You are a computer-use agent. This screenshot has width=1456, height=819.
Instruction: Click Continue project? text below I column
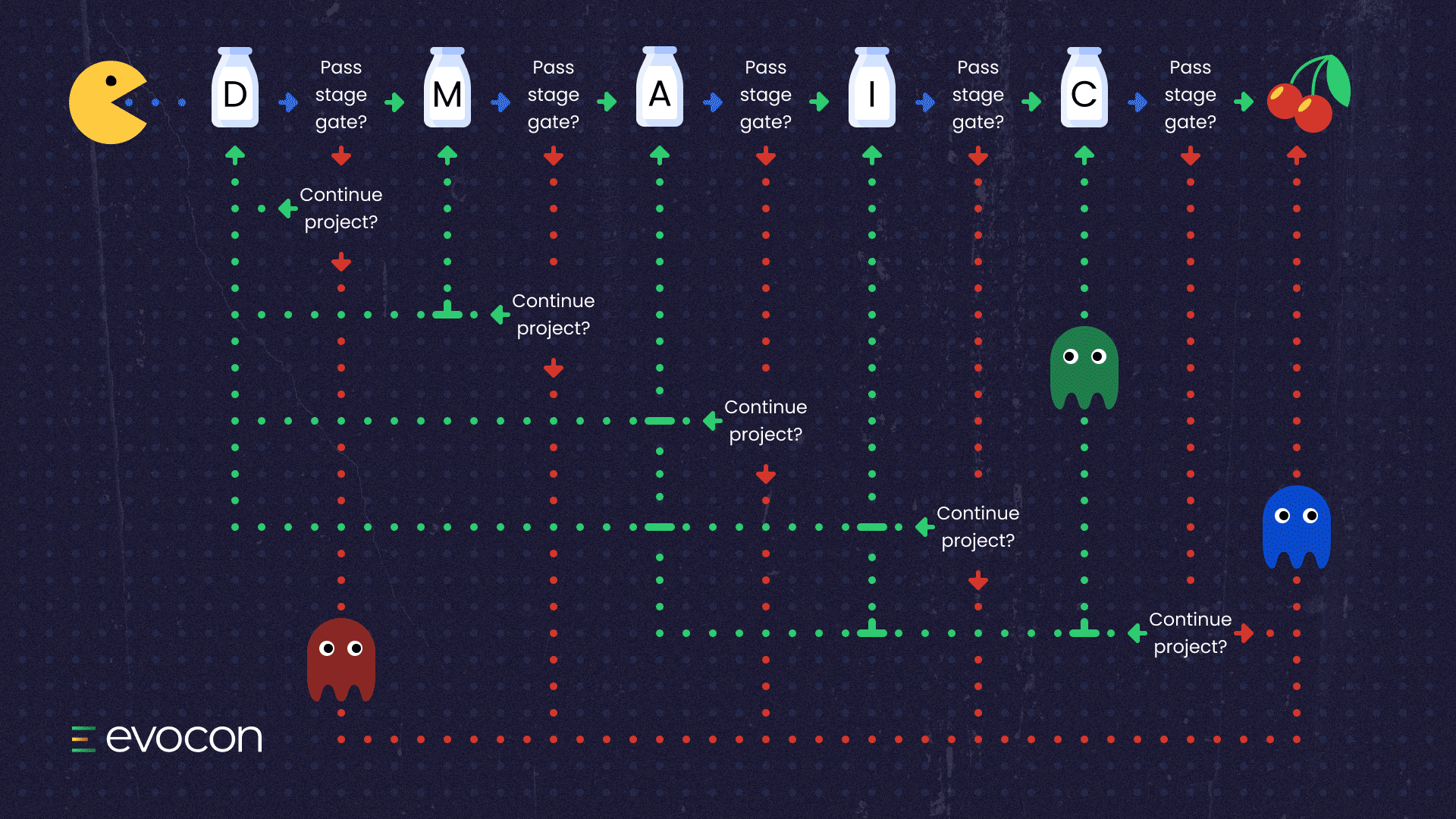(978, 527)
